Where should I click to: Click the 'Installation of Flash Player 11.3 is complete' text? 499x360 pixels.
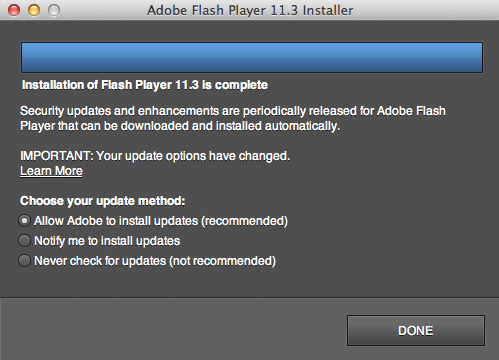pos(145,85)
